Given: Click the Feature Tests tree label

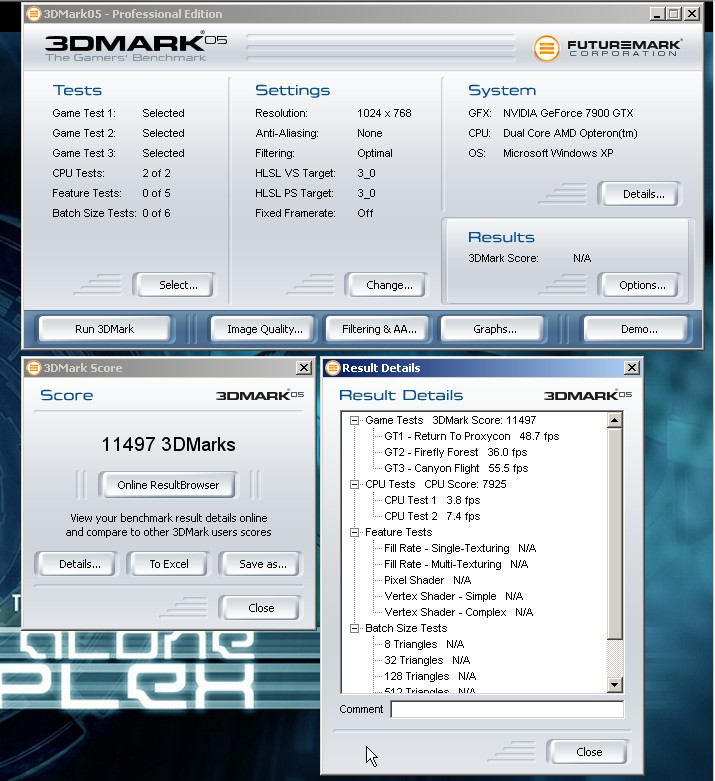Looking at the screenshot, I should click(398, 532).
